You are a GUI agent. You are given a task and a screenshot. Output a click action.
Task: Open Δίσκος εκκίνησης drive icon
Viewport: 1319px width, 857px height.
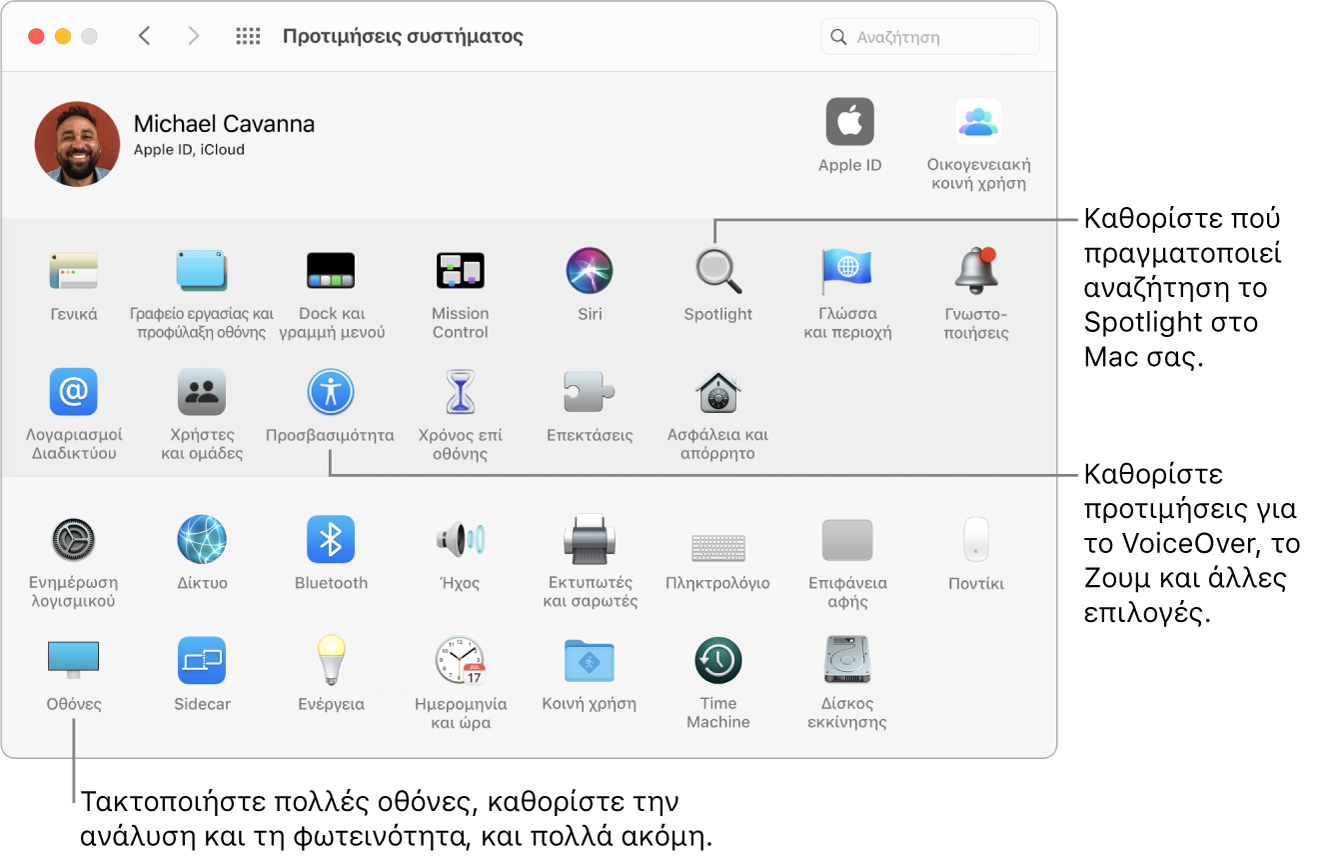[847, 661]
